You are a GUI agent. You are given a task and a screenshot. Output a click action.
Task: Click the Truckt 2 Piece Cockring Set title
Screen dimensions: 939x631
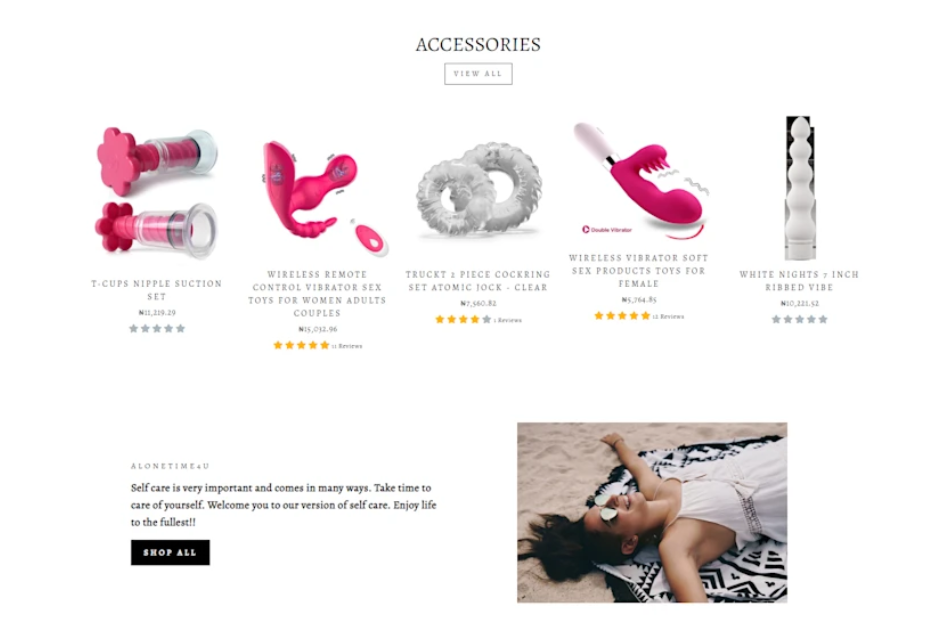[x=478, y=281]
